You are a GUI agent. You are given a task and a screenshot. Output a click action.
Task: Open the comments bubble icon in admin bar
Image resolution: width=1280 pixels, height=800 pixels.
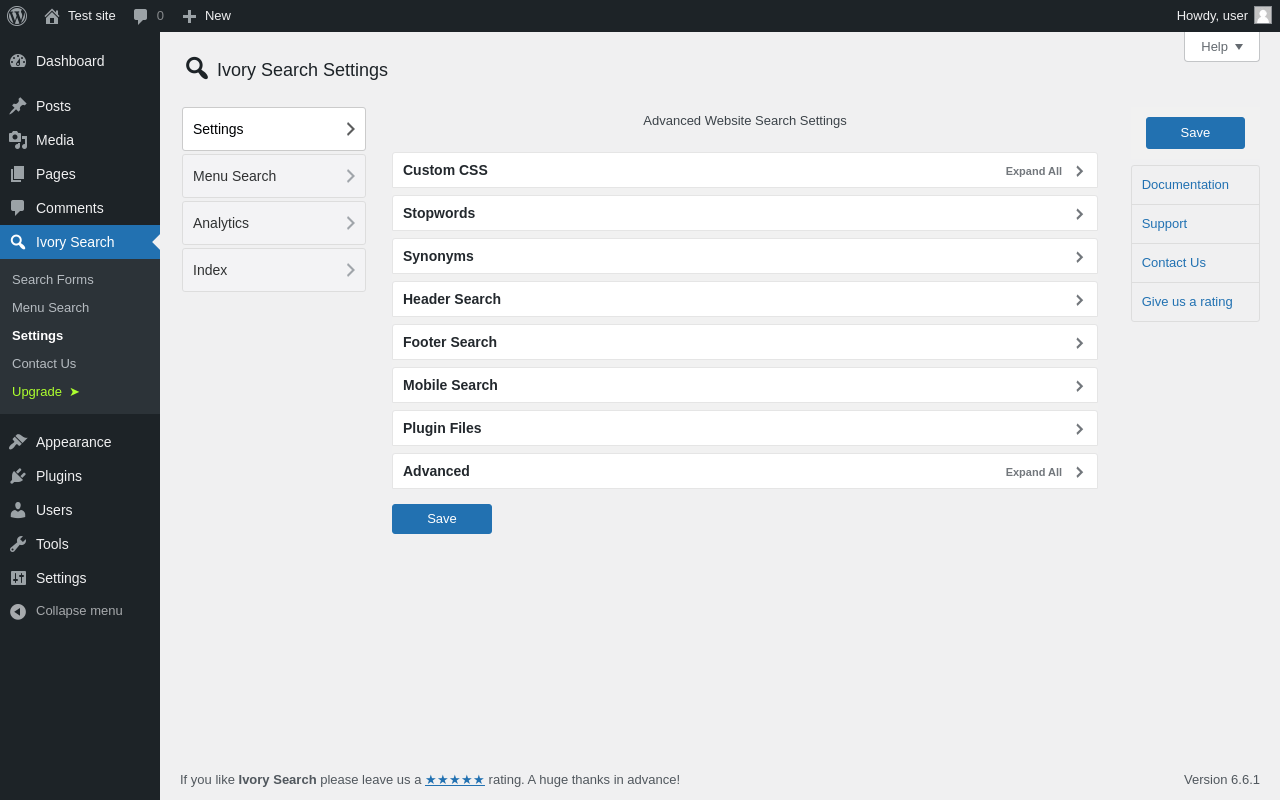(x=141, y=16)
